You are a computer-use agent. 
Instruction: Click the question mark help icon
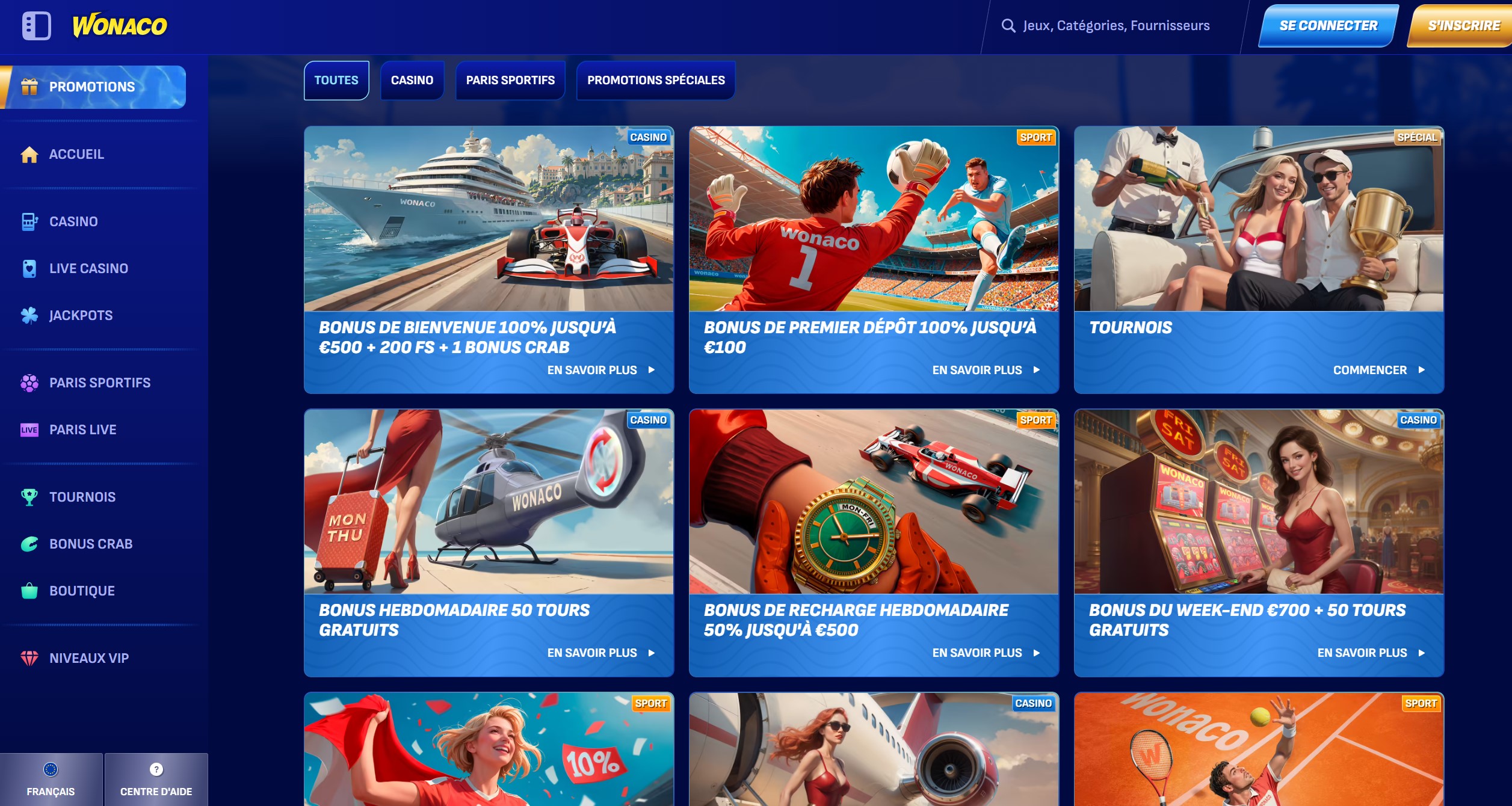coord(156,769)
